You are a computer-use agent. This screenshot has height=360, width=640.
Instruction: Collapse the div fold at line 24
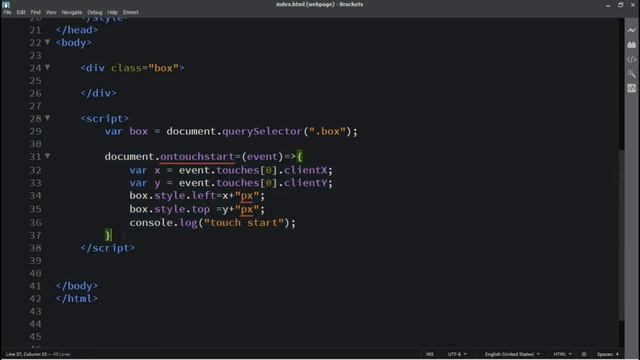[47, 67]
